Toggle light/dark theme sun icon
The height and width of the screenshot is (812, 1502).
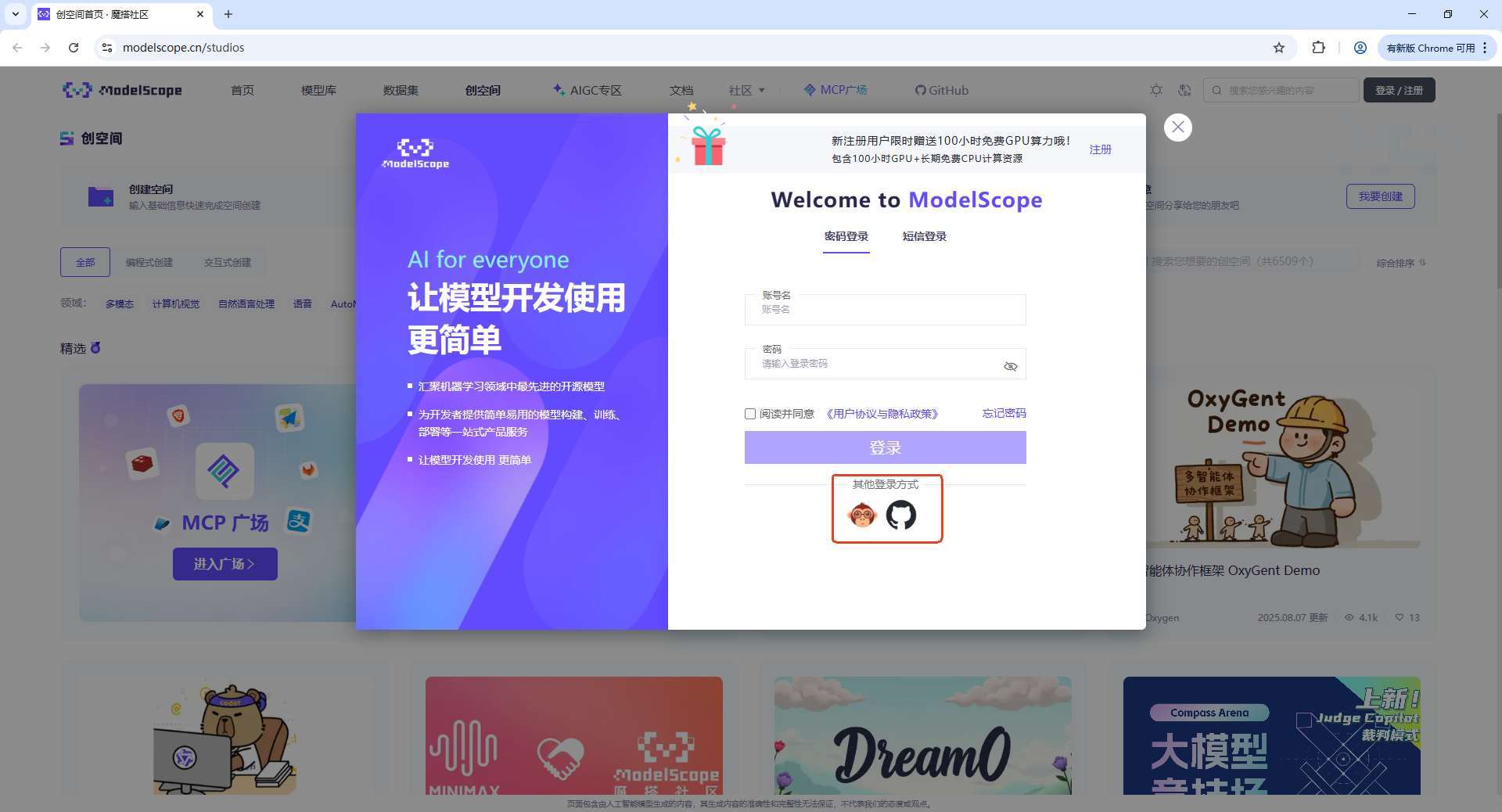(x=1156, y=90)
